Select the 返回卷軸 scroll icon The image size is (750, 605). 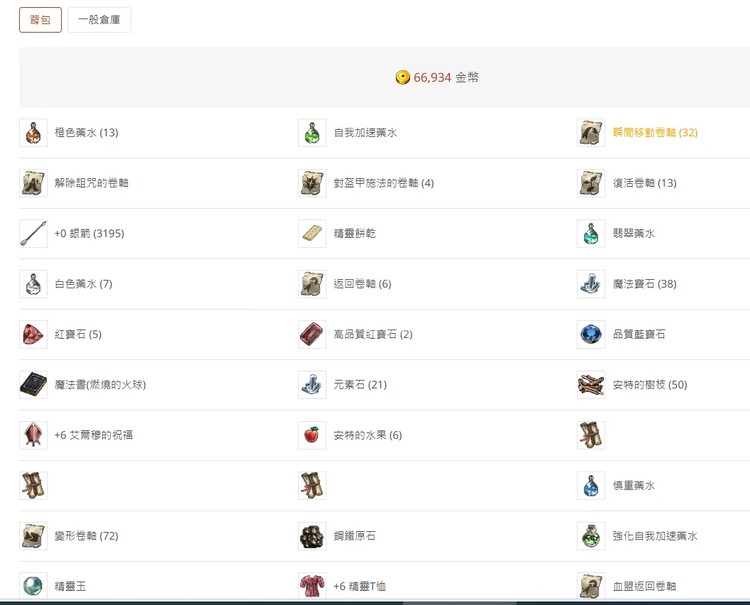pyautogui.click(x=312, y=284)
